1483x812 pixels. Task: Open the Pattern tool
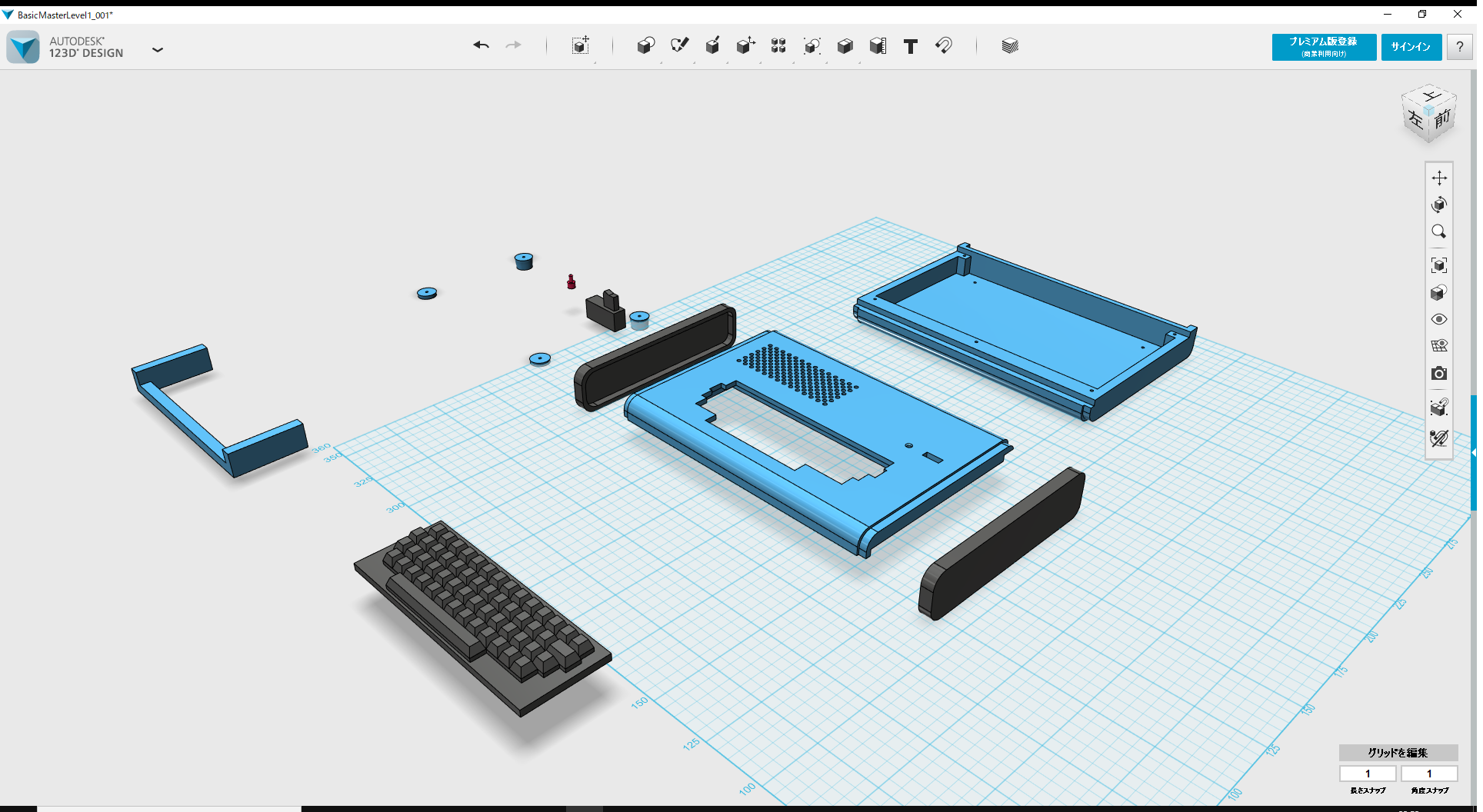[x=778, y=46]
